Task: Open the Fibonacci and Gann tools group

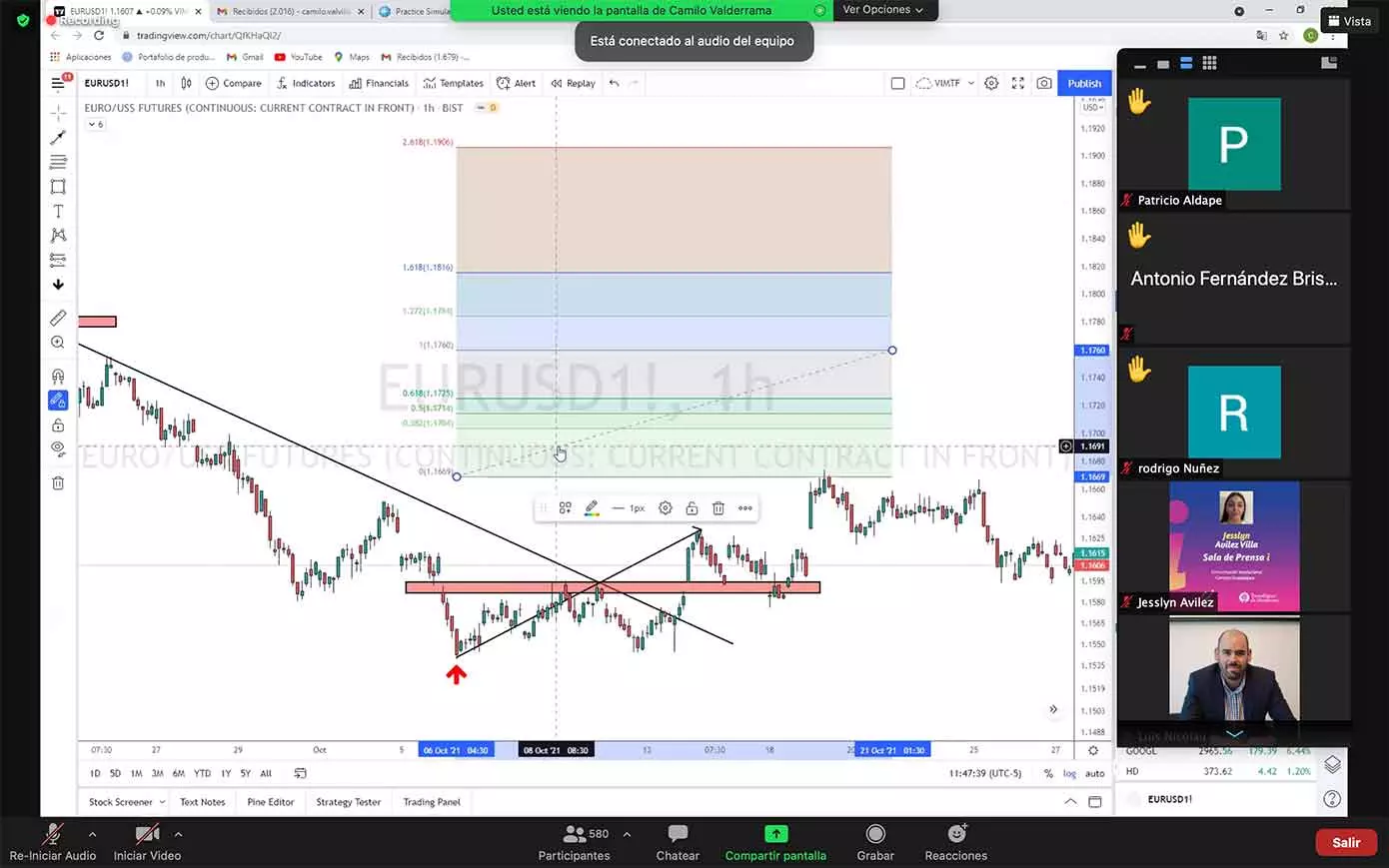Action: click(x=58, y=162)
